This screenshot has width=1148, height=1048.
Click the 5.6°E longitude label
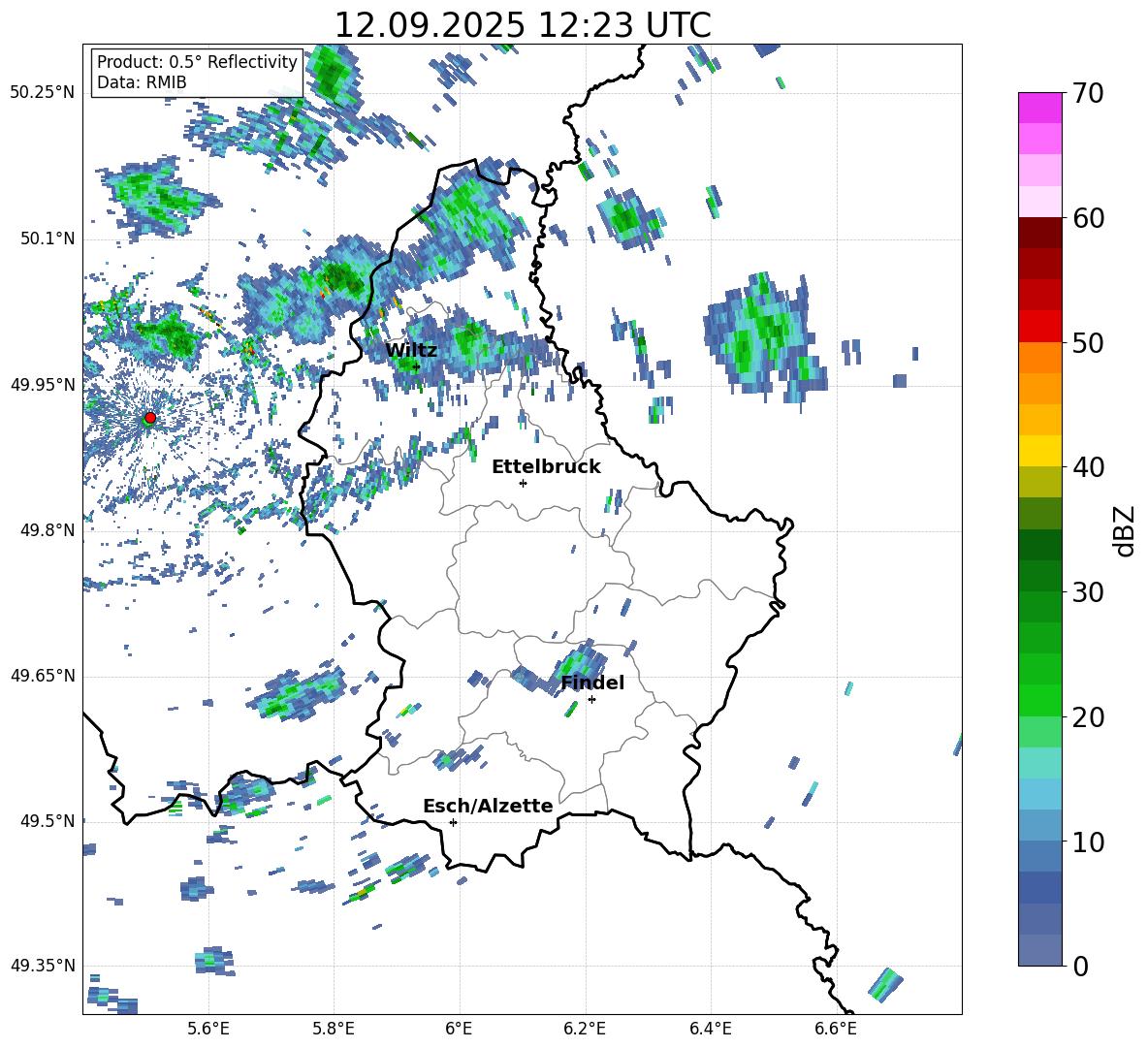coord(208,1029)
